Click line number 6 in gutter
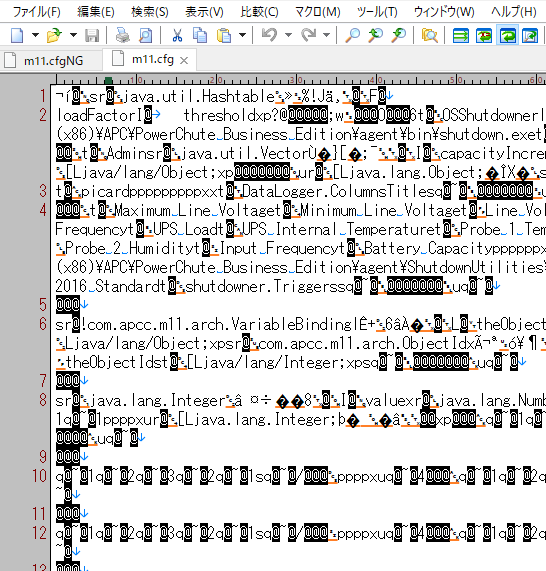The image size is (546, 571). (x=43, y=324)
